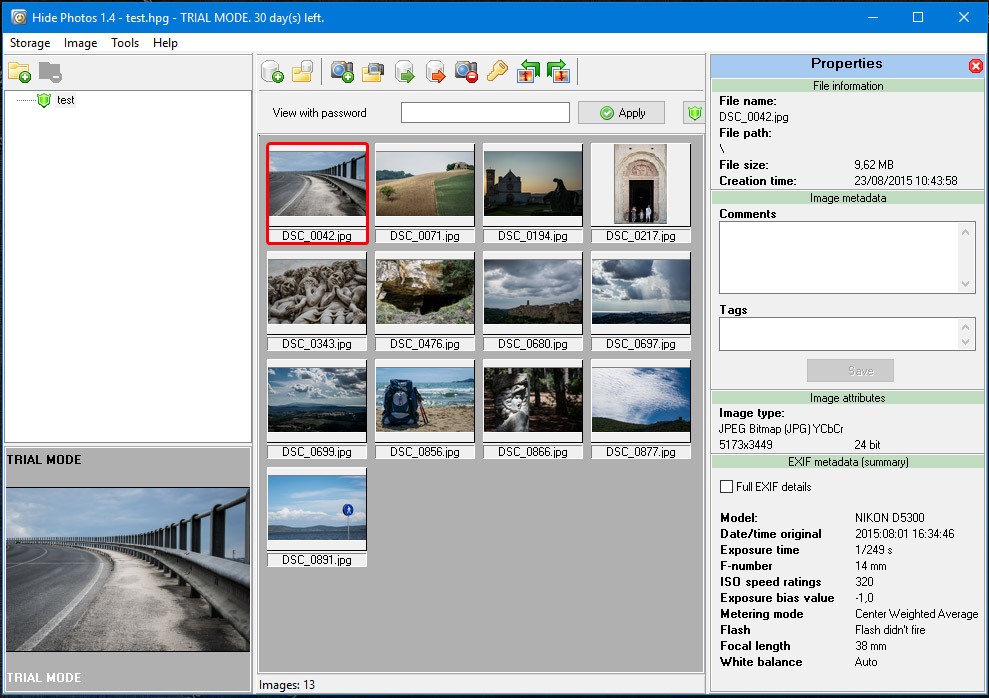Click the add folder icon in left panel

(19, 72)
